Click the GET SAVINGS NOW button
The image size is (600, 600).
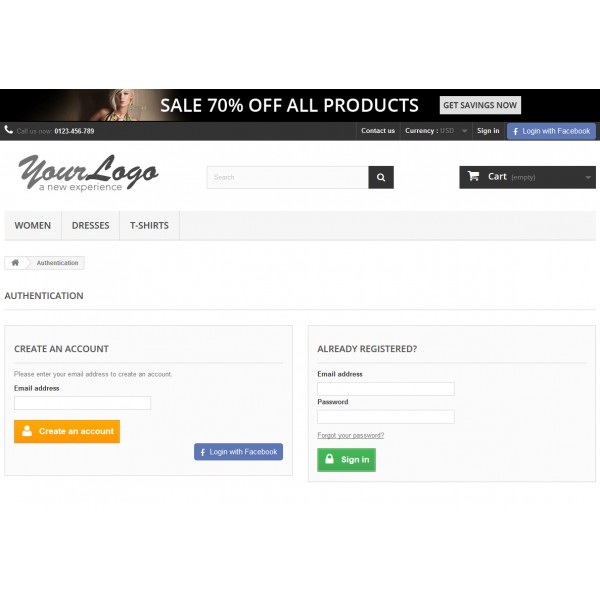[x=480, y=105]
